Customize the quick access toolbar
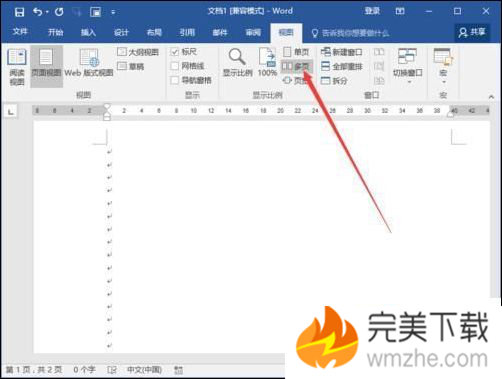The image size is (502, 379). [x=113, y=12]
